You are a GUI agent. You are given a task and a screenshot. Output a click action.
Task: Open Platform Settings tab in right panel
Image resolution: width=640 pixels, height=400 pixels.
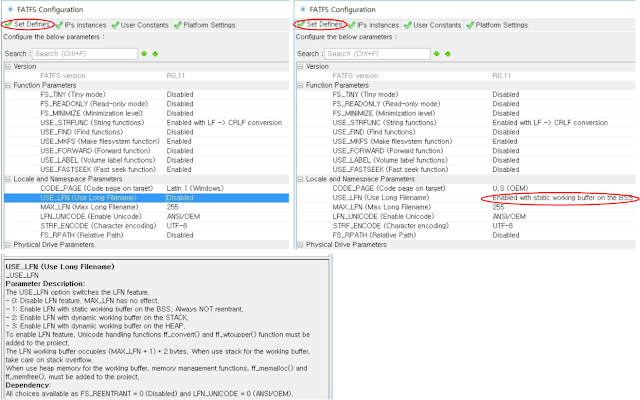[497, 25]
